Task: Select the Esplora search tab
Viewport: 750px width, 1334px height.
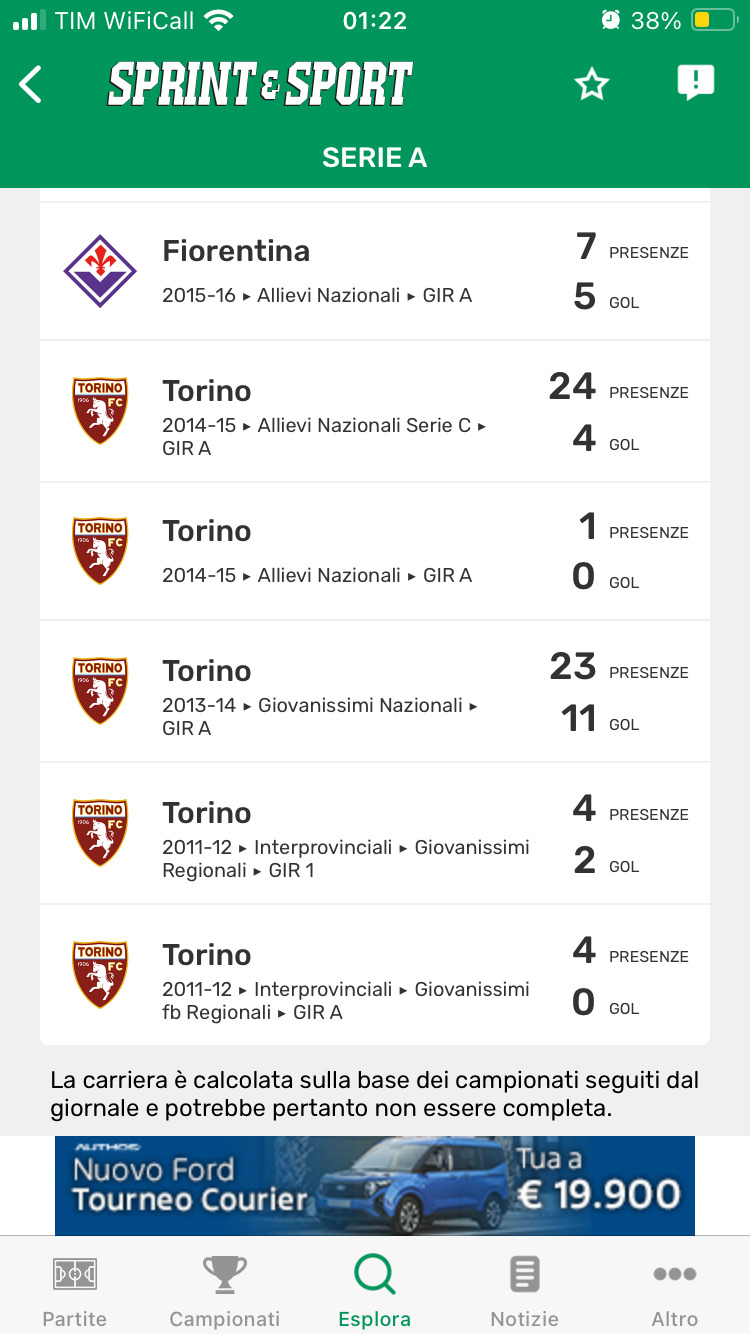Action: (375, 1290)
